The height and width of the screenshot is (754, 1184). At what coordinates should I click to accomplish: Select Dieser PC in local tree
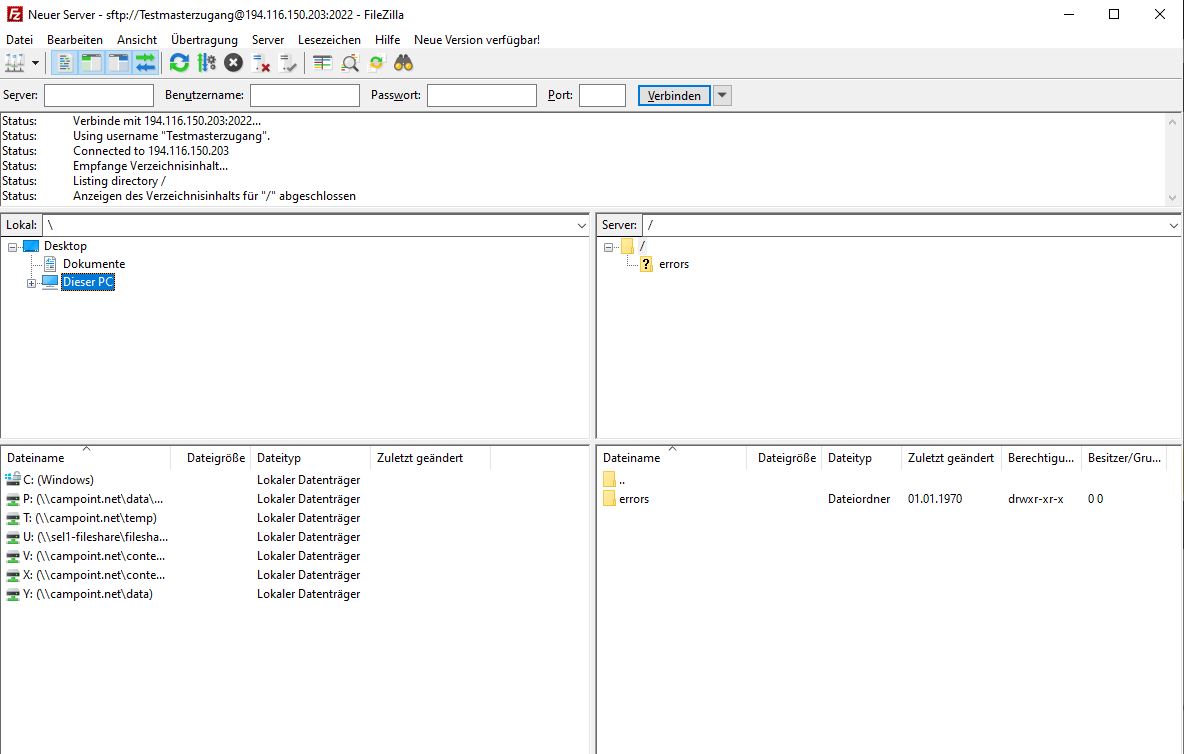[x=88, y=282]
